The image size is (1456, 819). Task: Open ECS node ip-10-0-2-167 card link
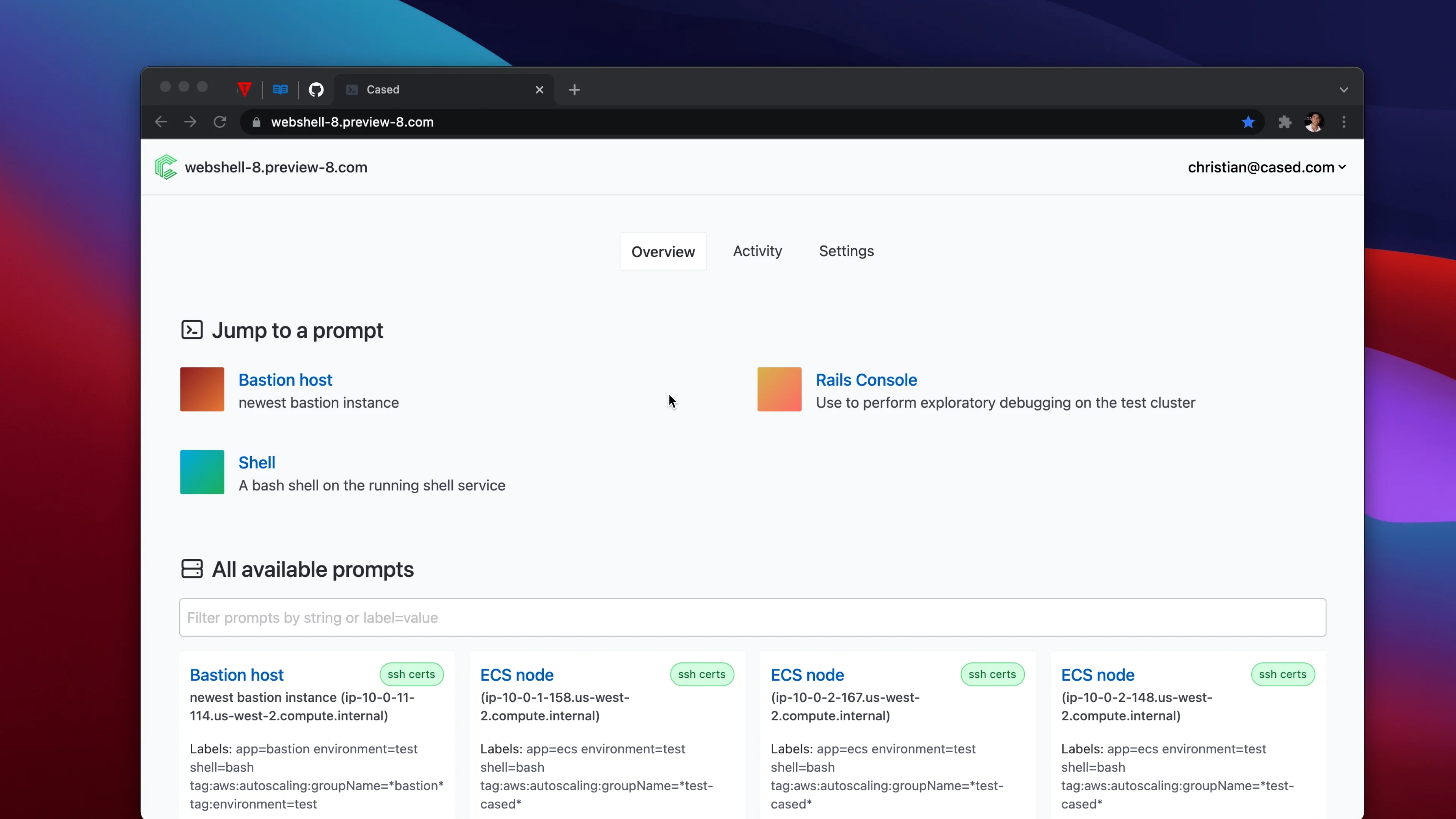tap(807, 675)
